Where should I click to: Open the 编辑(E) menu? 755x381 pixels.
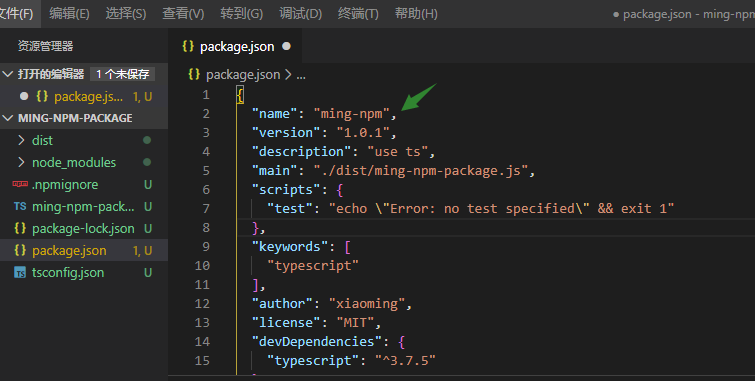69,13
